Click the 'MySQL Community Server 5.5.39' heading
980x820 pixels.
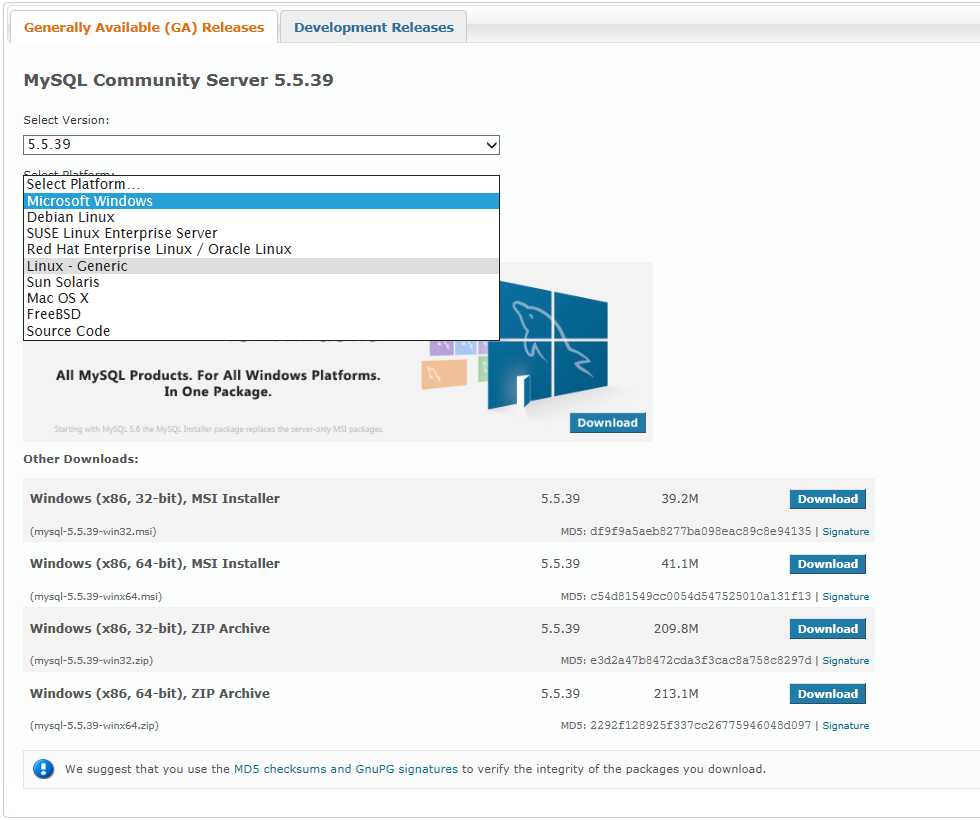(x=178, y=80)
